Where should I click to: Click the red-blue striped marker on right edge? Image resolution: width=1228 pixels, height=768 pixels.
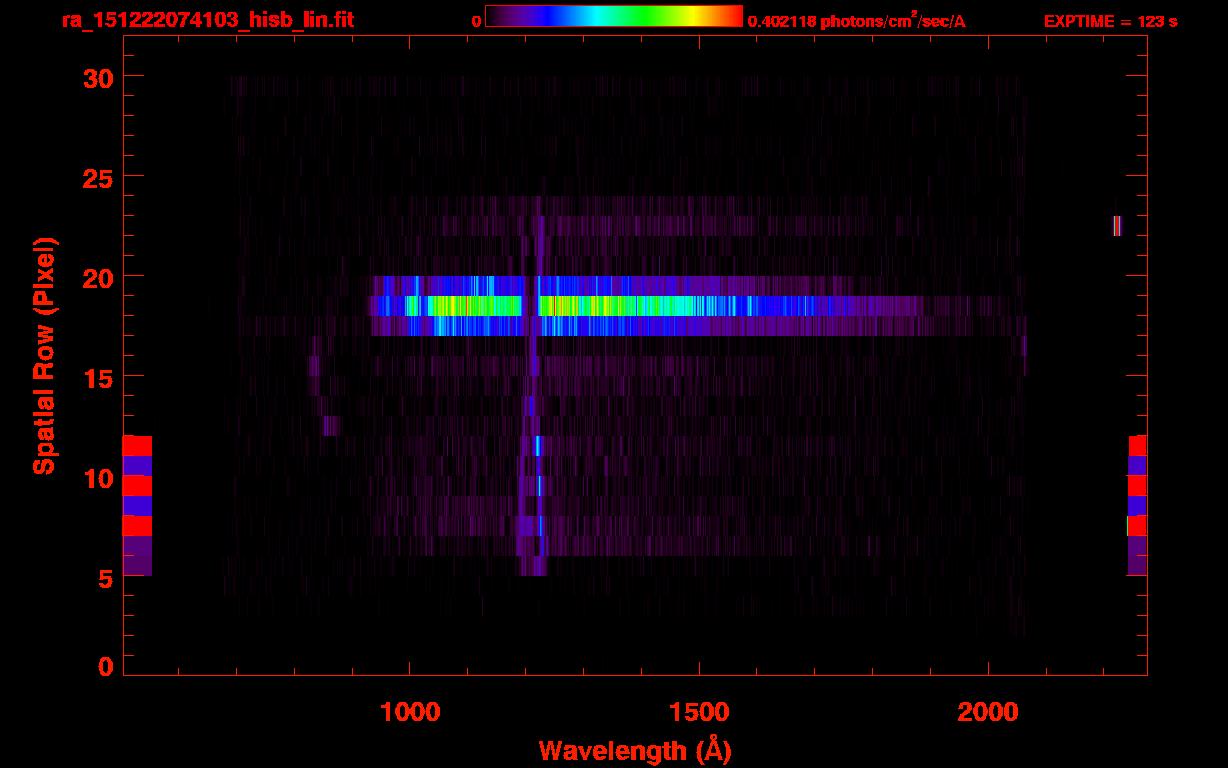click(x=1137, y=505)
